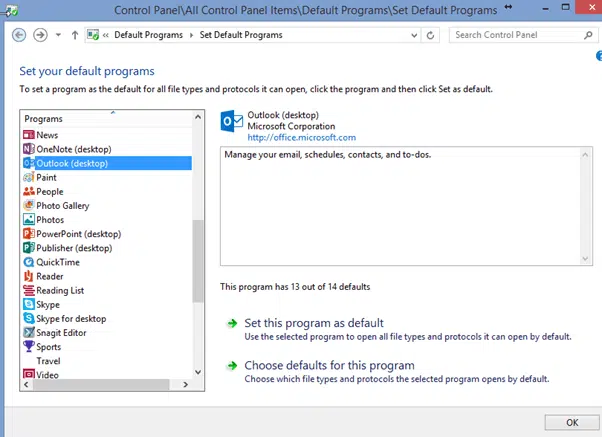Click the search magnifier icon
Viewport: 602px width, 437px height.
[588, 35]
